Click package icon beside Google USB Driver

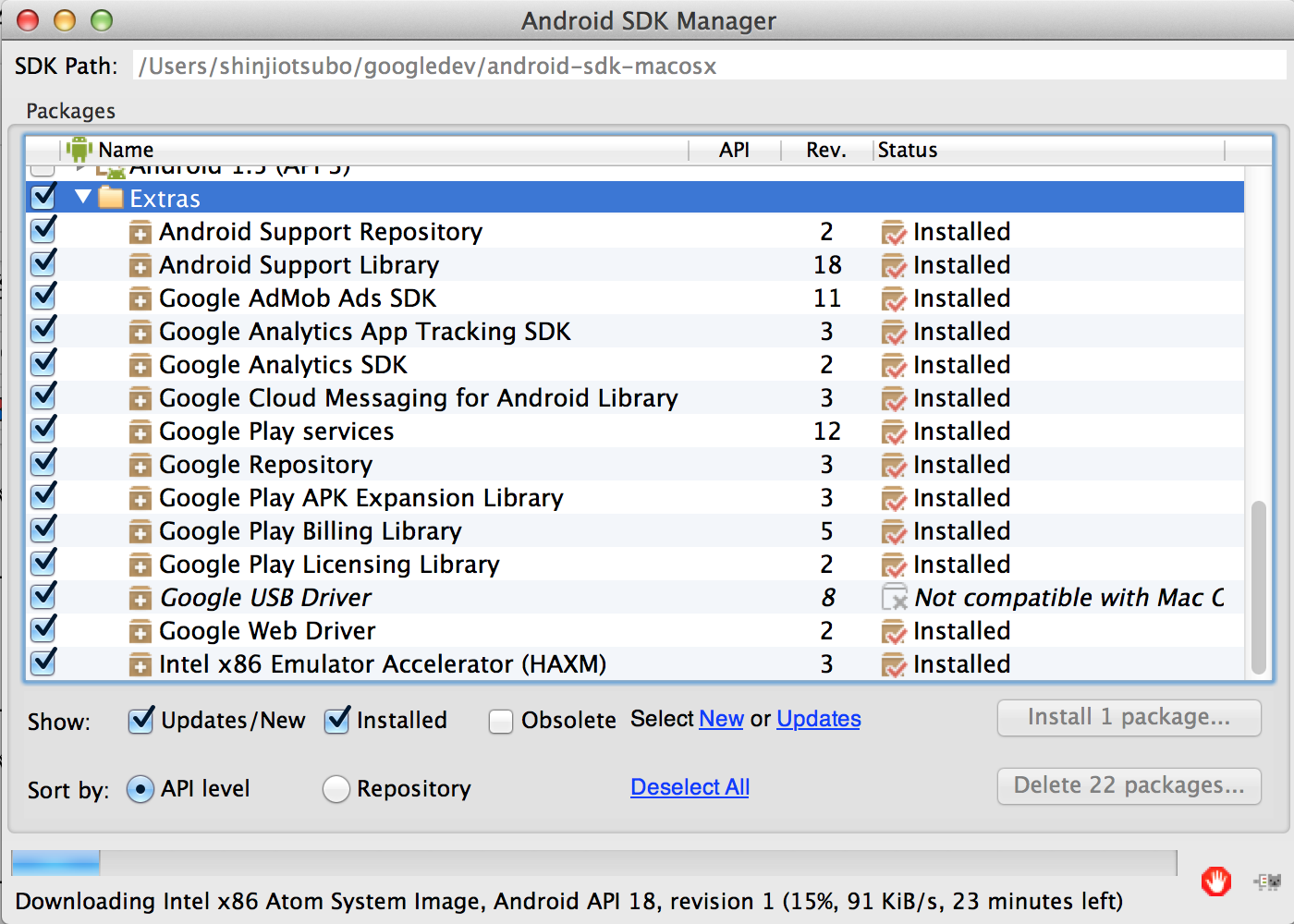[140, 599]
